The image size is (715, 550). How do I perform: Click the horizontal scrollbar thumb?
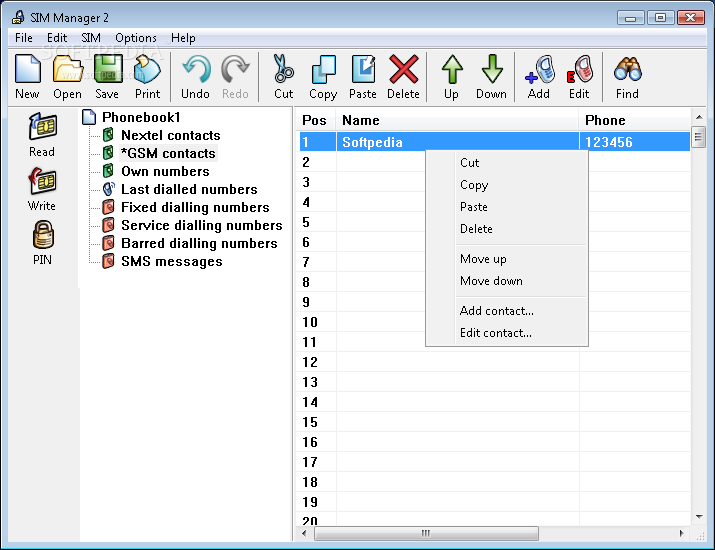point(426,533)
